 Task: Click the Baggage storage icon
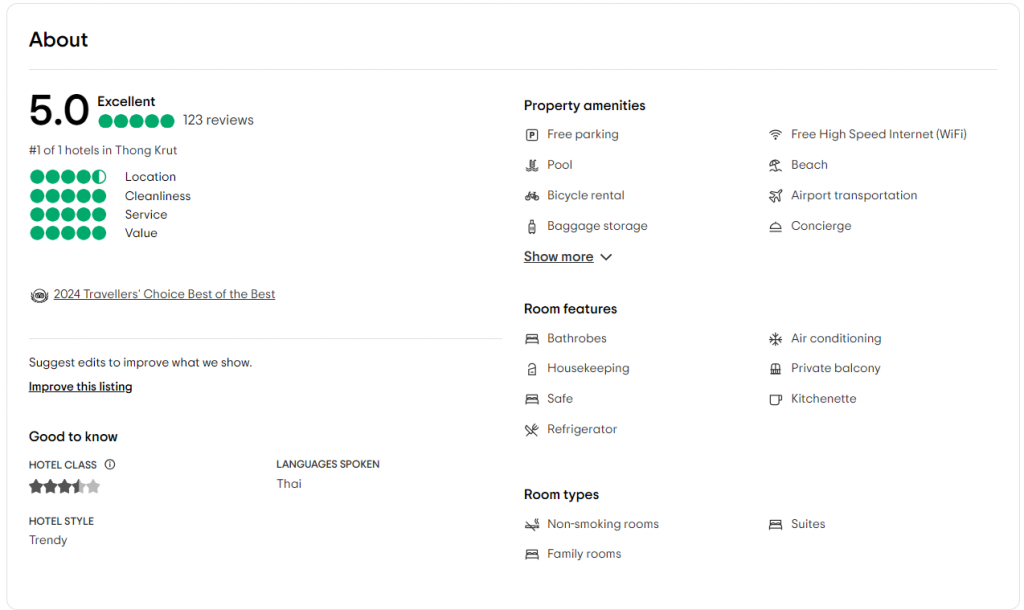(x=532, y=227)
